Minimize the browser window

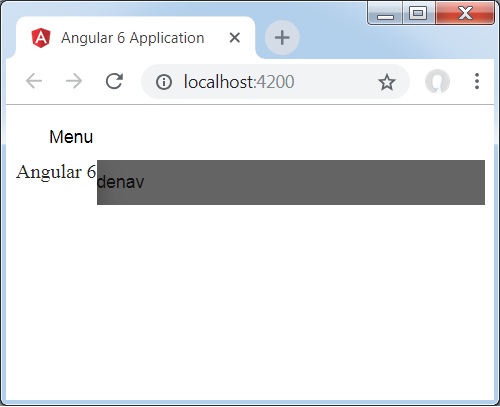385,13
